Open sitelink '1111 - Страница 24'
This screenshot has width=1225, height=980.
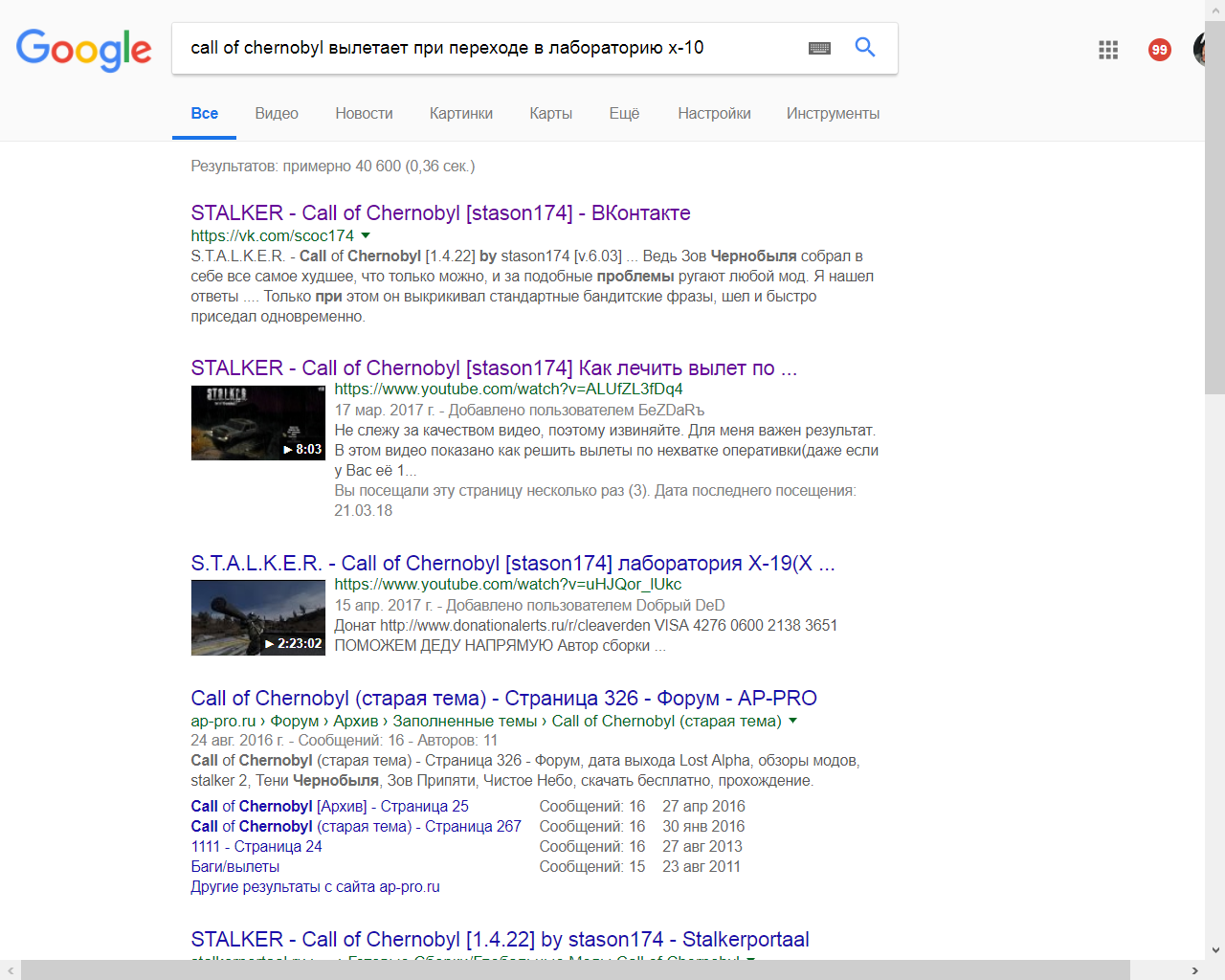(256, 847)
